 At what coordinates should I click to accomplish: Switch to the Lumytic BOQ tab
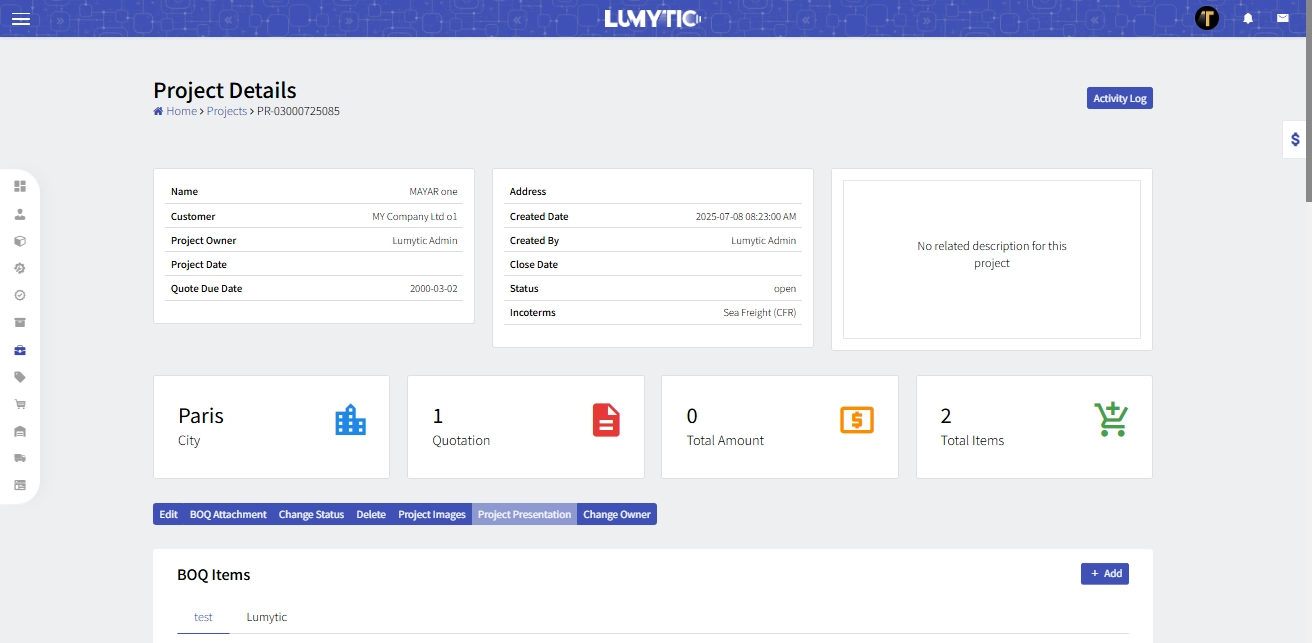[x=266, y=617]
